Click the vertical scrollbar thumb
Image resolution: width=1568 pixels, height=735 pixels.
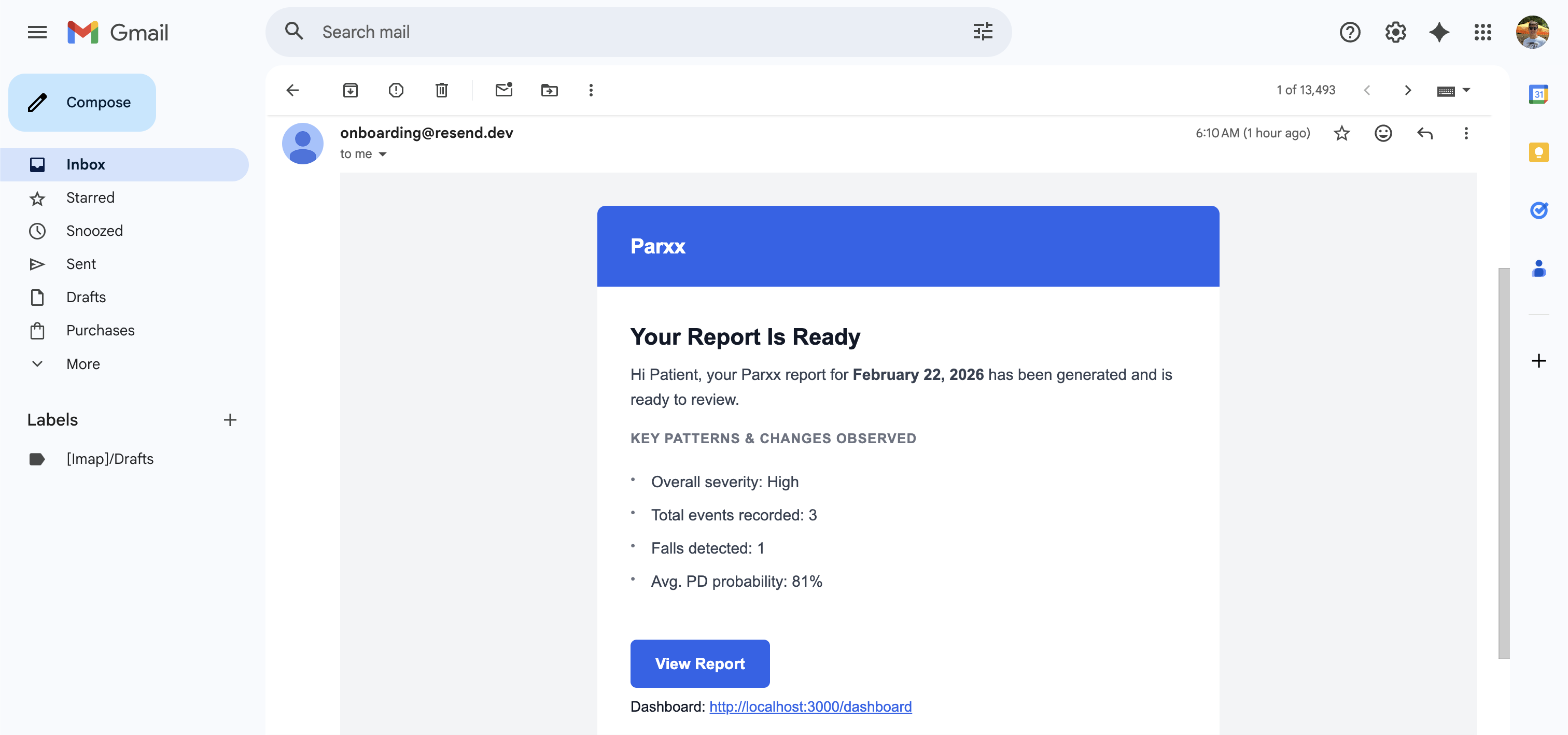point(1504,462)
